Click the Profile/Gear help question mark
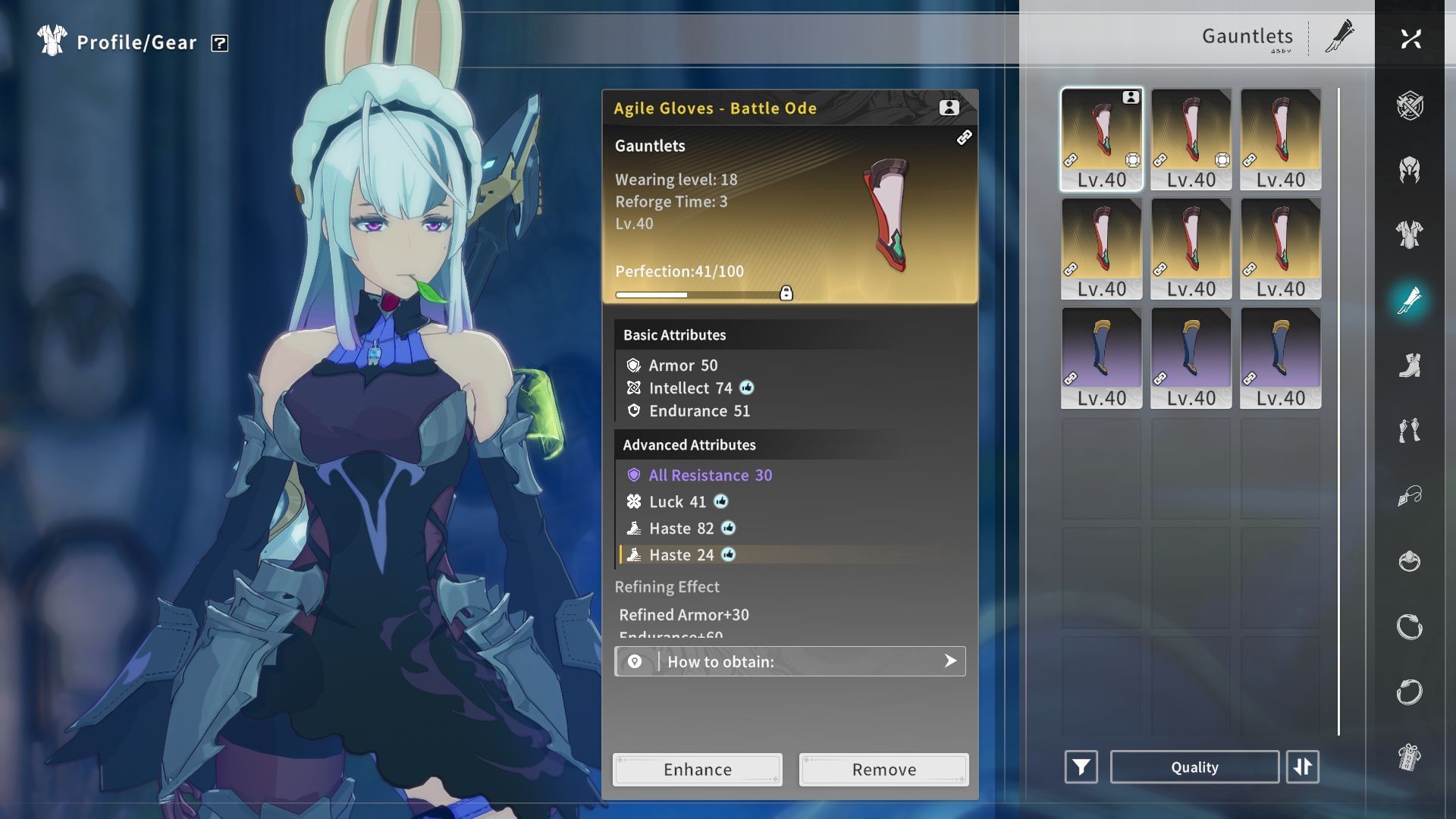The height and width of the screenshot is (819, 1456). point(219,43)
